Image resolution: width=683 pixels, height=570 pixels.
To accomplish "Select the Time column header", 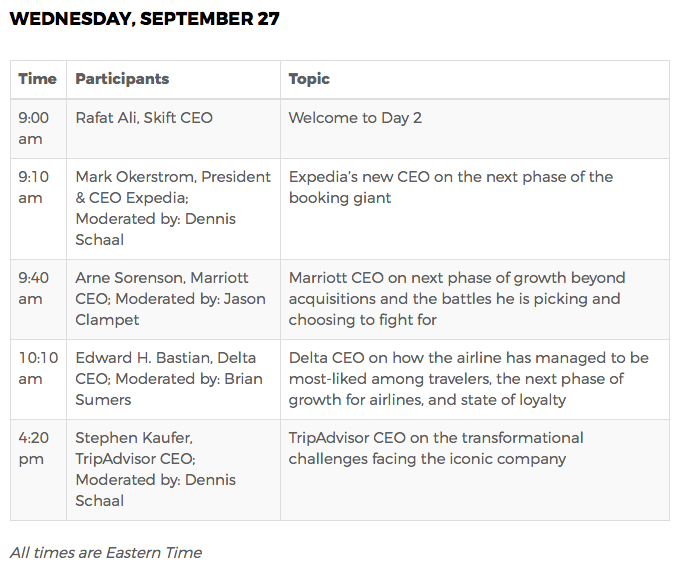I will coord(38,79).
